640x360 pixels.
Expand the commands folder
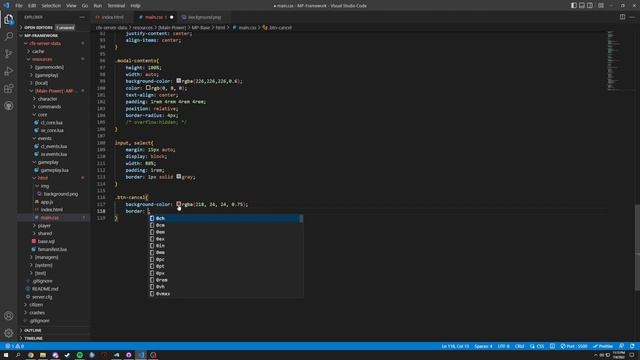pyautogui.click(x=49, y=107)
